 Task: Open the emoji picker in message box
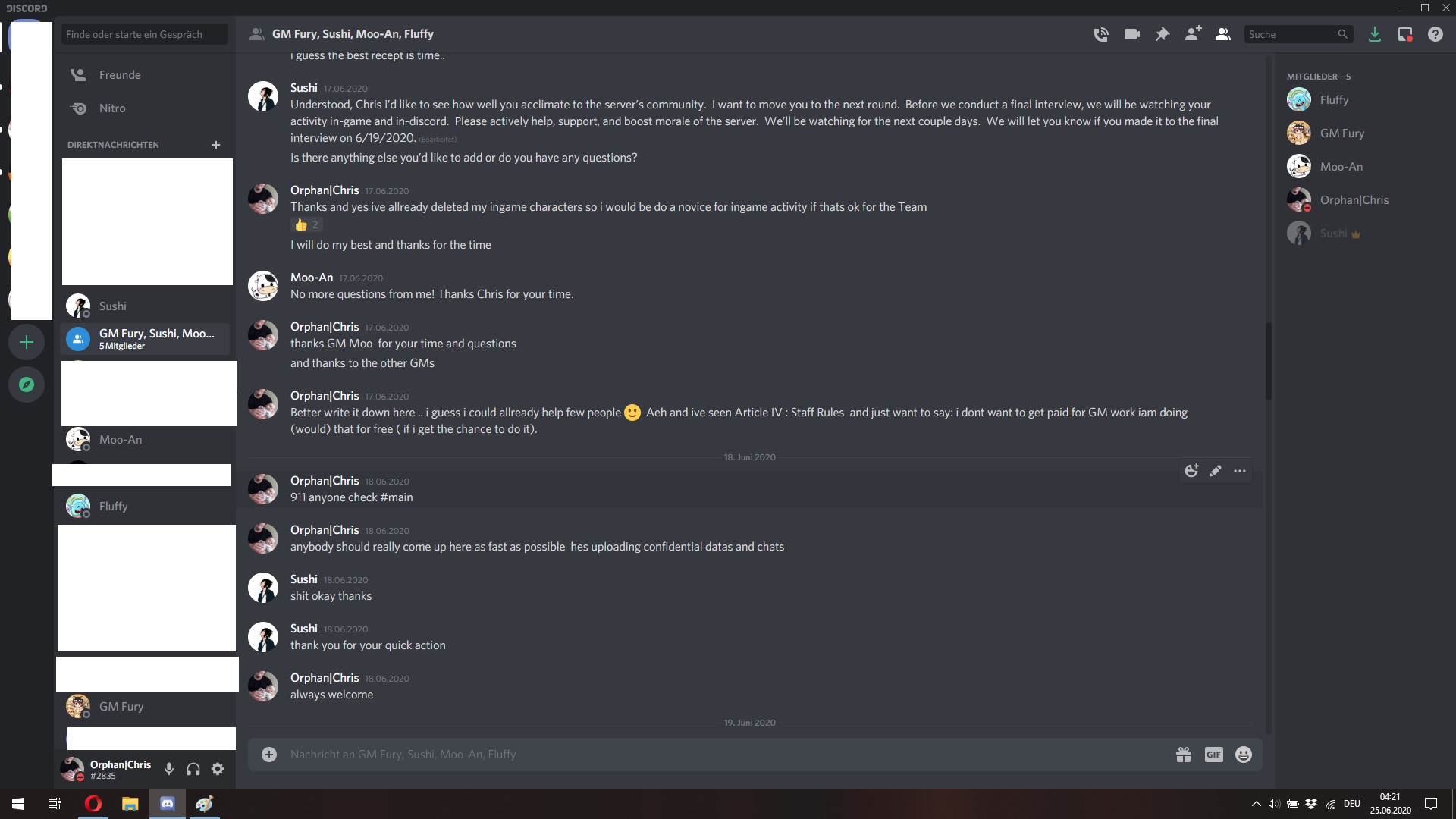pyautogui.click(x=1244, y=755)
